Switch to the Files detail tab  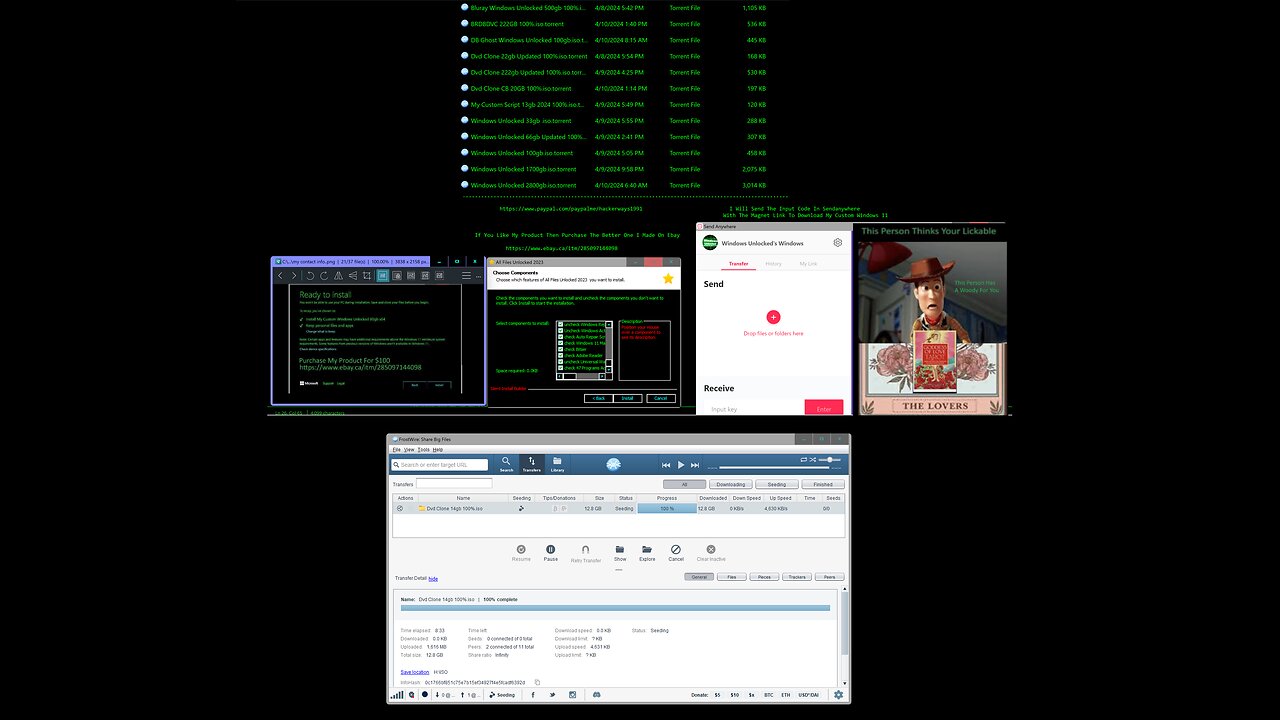pos(732,577)
